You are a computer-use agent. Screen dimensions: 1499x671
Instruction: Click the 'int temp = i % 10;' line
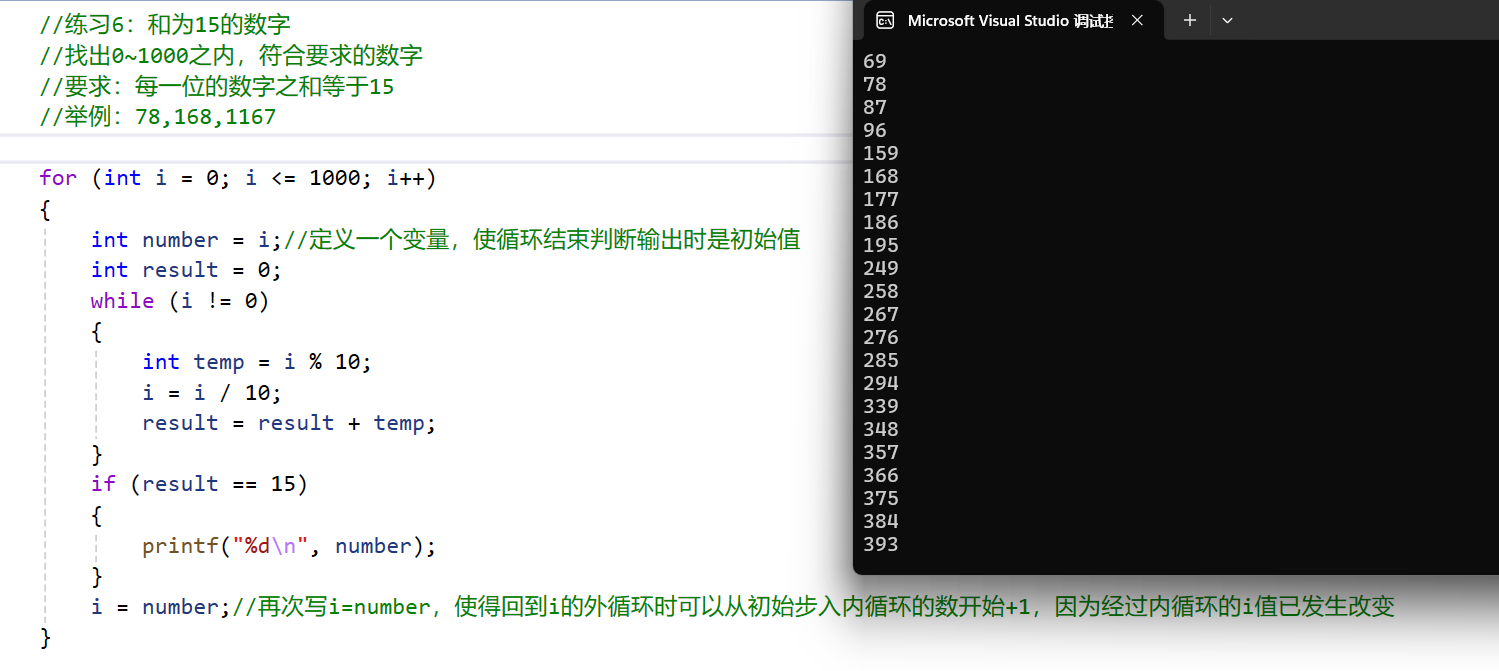point(257,362)
